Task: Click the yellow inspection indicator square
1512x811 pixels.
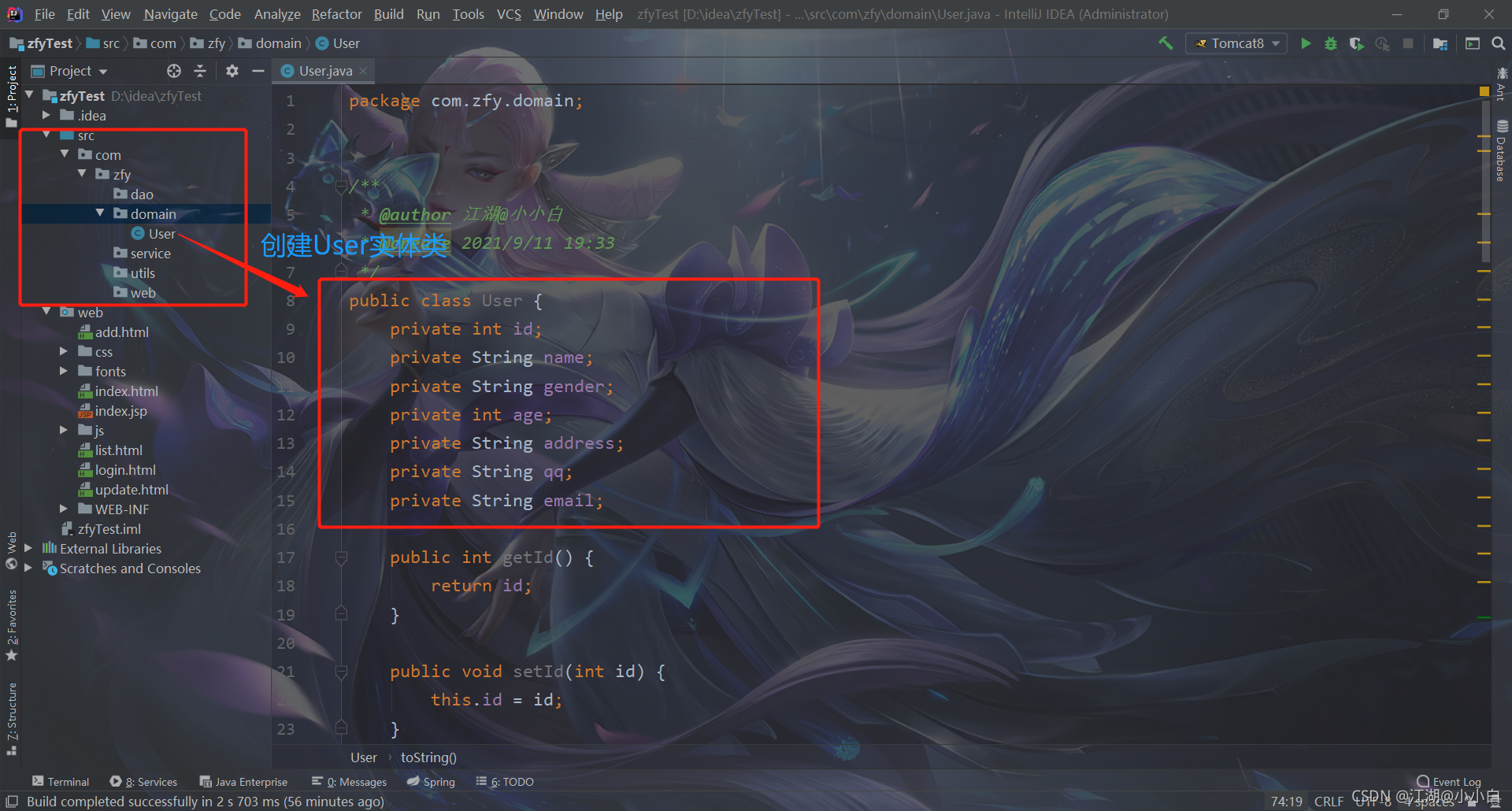Action: (x=1484, y=92)
